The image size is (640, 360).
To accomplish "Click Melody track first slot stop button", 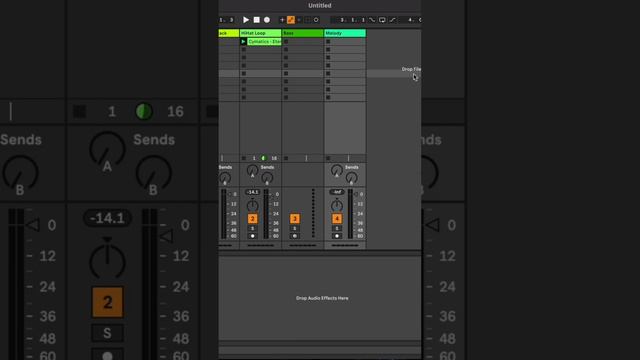I will point(328,42).
